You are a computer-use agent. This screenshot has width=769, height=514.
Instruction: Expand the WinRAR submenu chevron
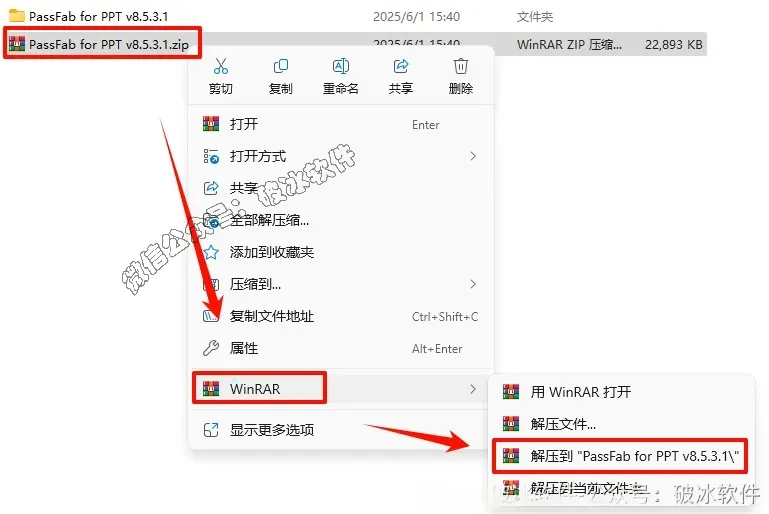coord(473,389)
